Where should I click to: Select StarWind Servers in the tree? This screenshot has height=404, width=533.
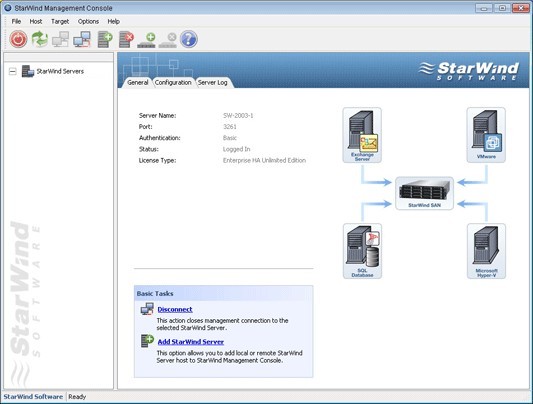coord(60,71)
